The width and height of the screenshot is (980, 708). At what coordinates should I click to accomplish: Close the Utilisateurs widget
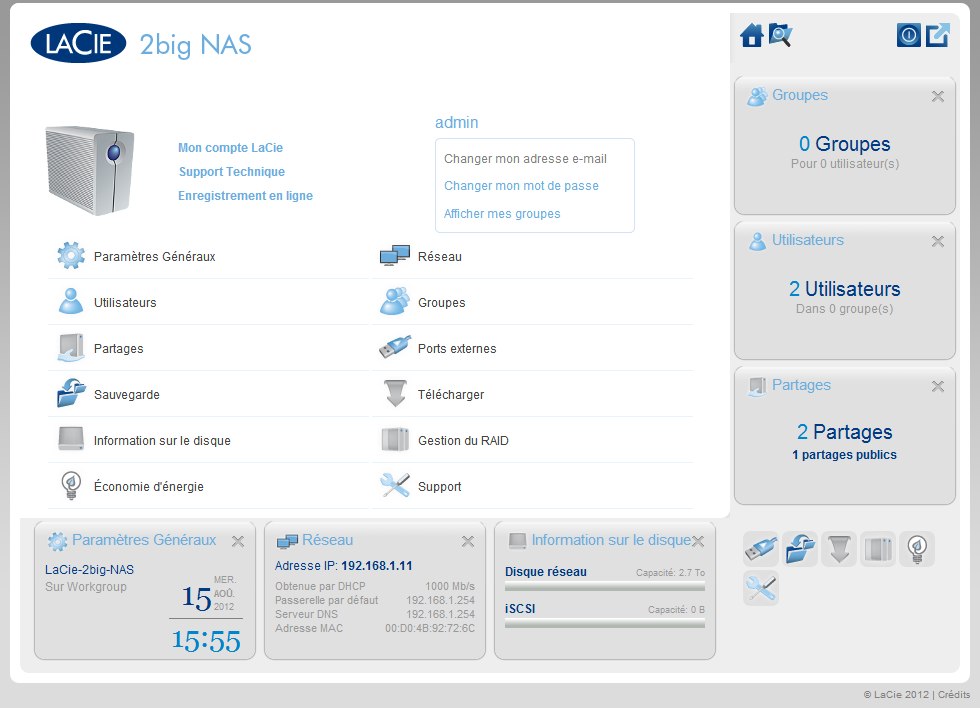click(x=938, y=241)
